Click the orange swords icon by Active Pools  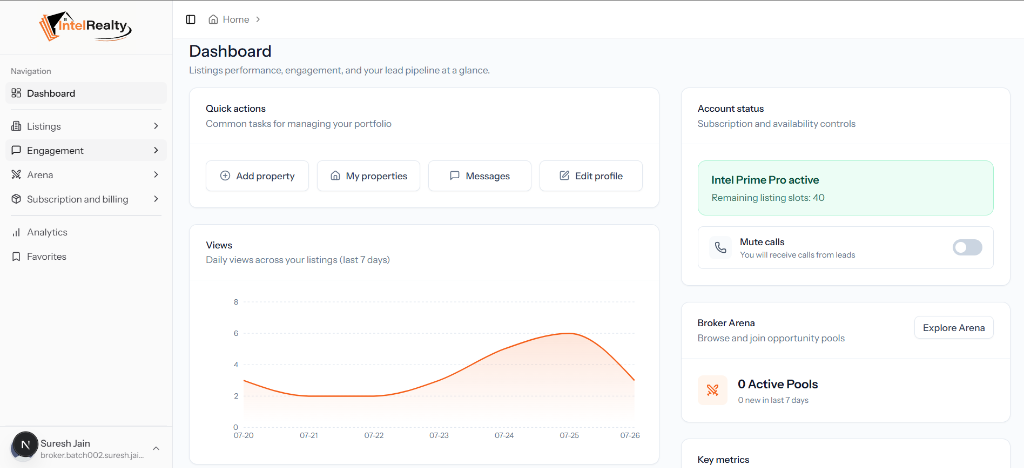(x=712, y=390)
